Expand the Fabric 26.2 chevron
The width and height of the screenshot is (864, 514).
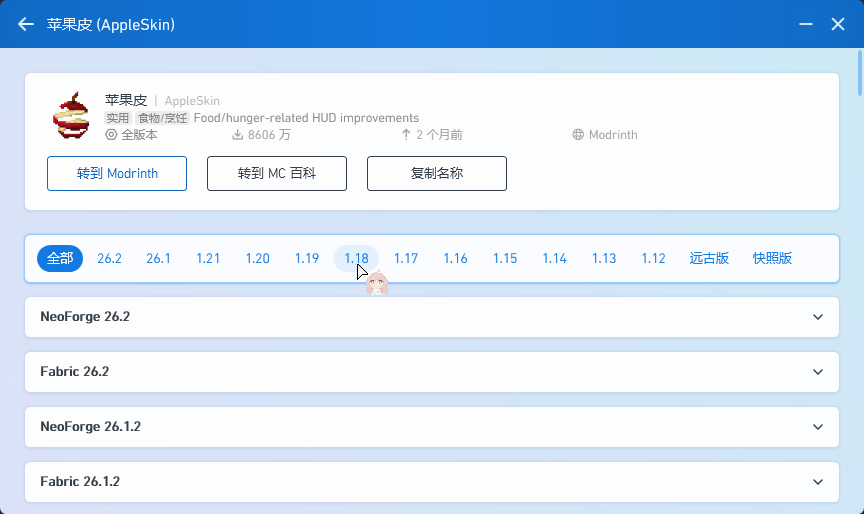coord(818,372)
